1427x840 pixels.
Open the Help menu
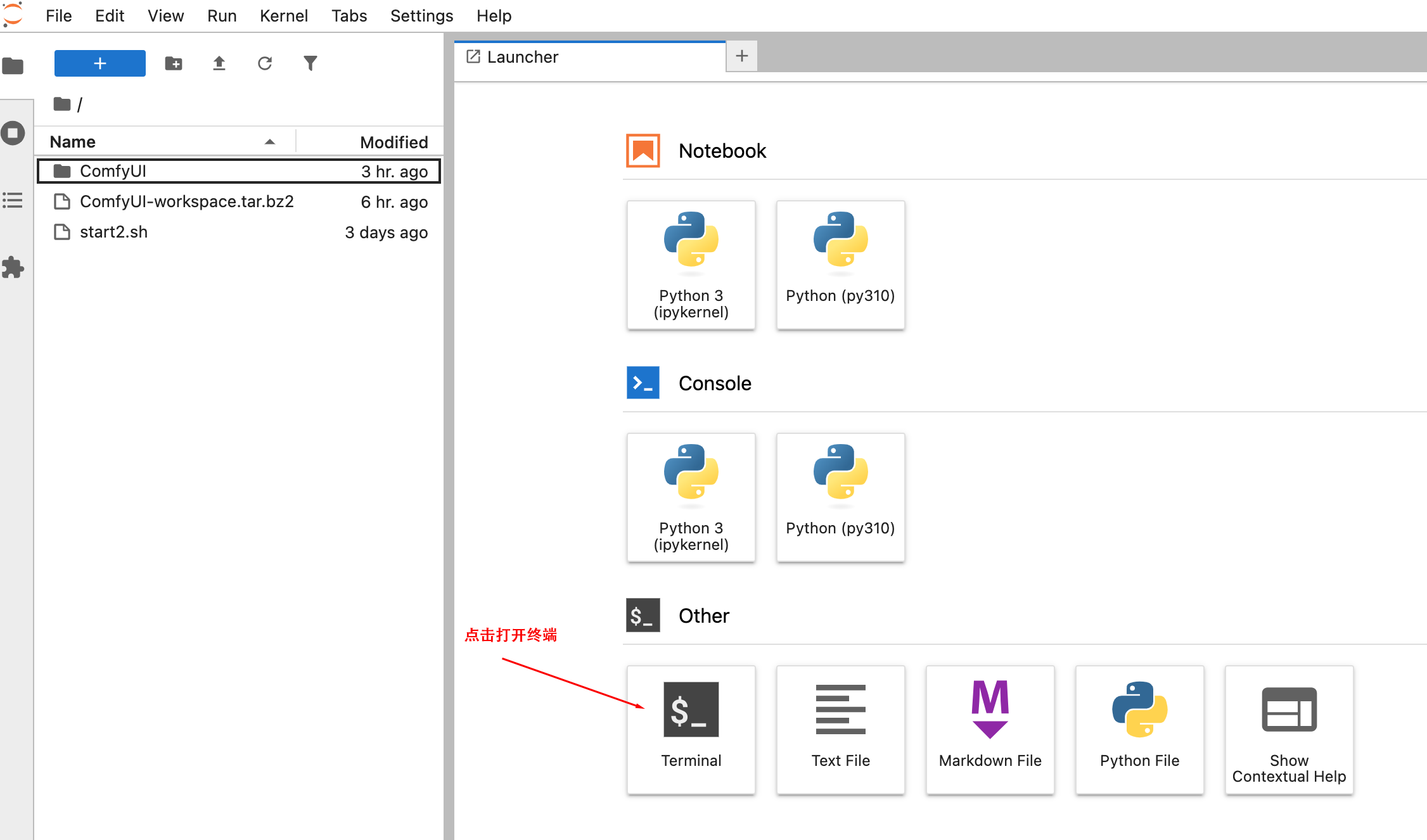pos(494,16)
